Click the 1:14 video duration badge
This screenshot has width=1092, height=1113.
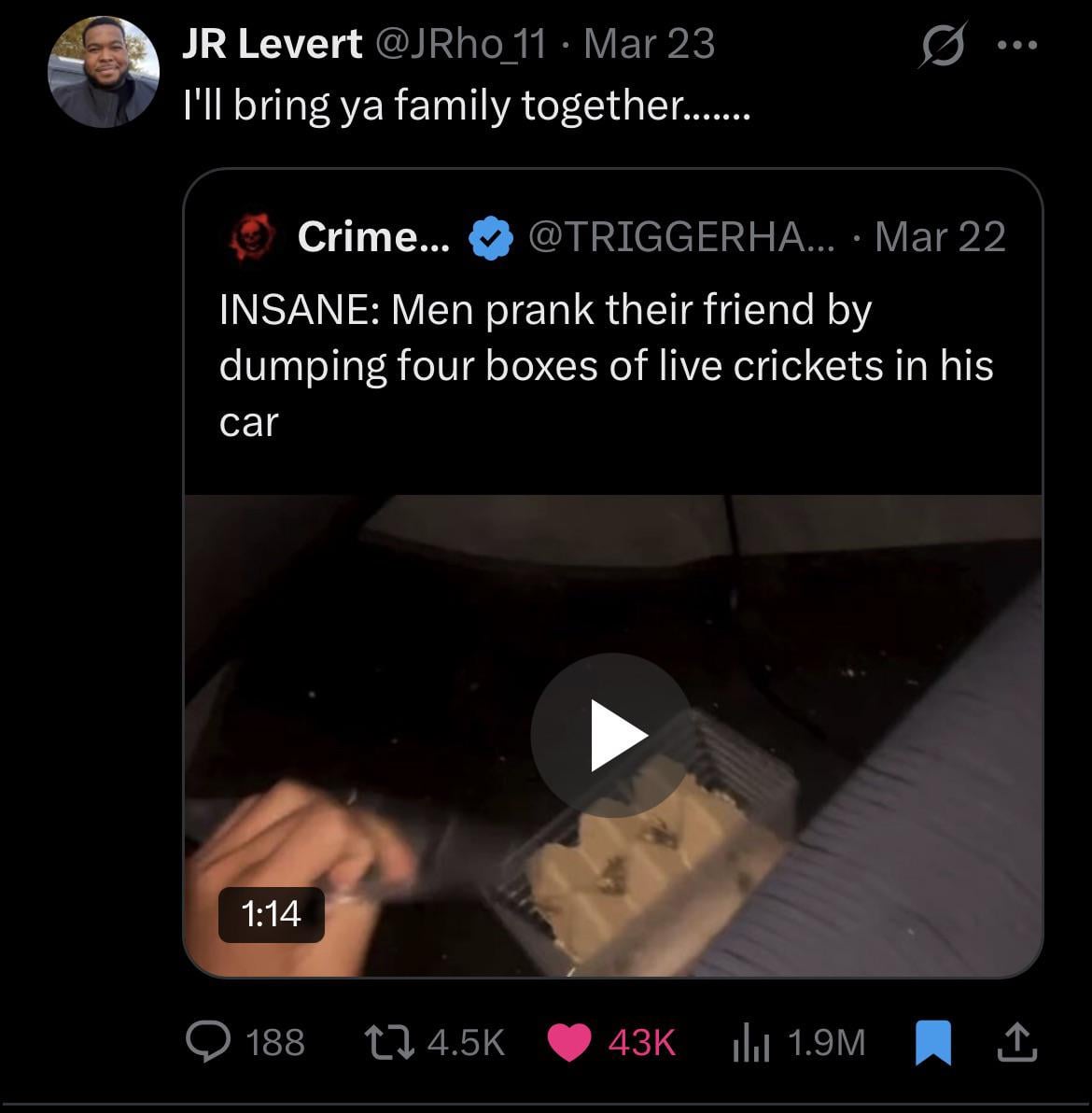[271, 913]
